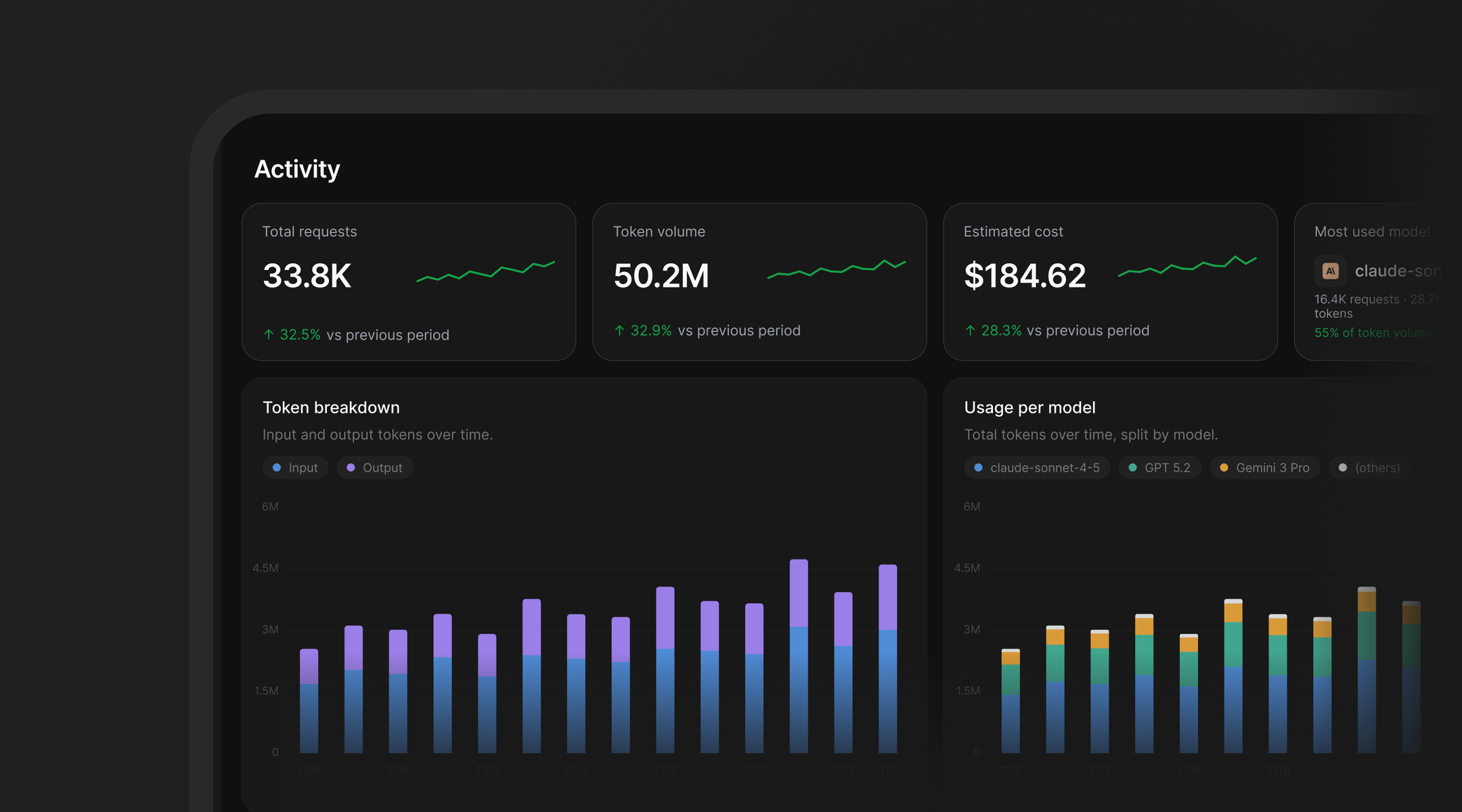
Task: Toggle the Input series legend chip
Action: (x=295, y=468)
